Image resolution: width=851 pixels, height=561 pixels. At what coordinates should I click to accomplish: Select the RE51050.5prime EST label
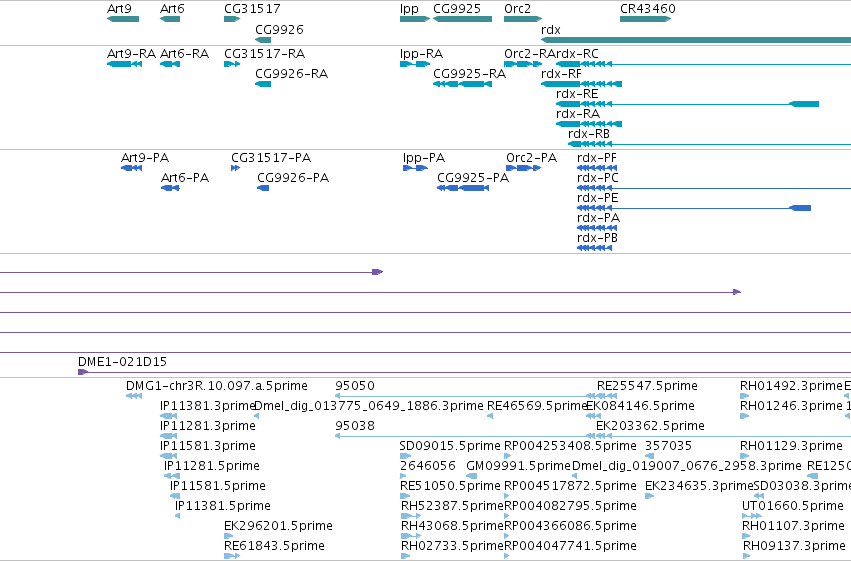click(x=450, y=486)
